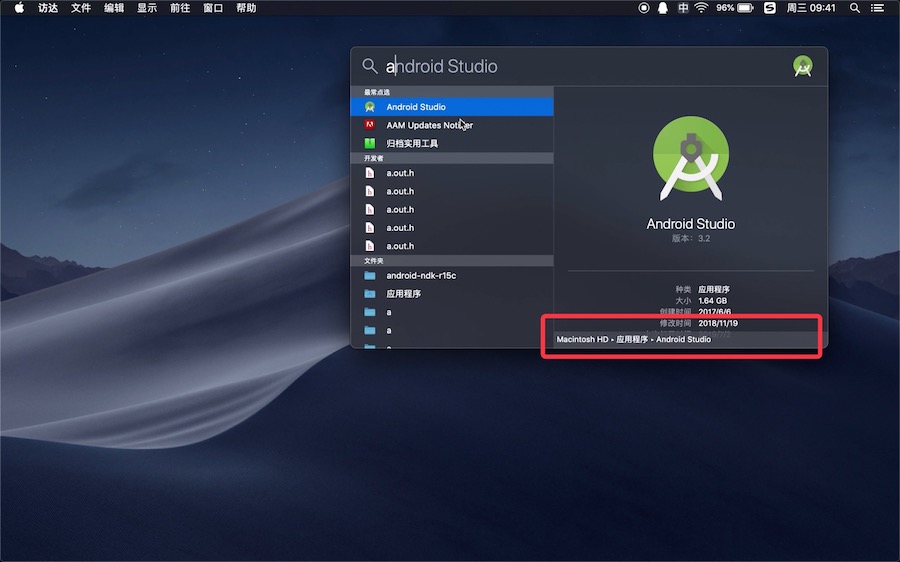Click the large Android Studio preview icon
The width and height of the screenshot is (900, 562).
pyautogui.click(x=690, y=158)
